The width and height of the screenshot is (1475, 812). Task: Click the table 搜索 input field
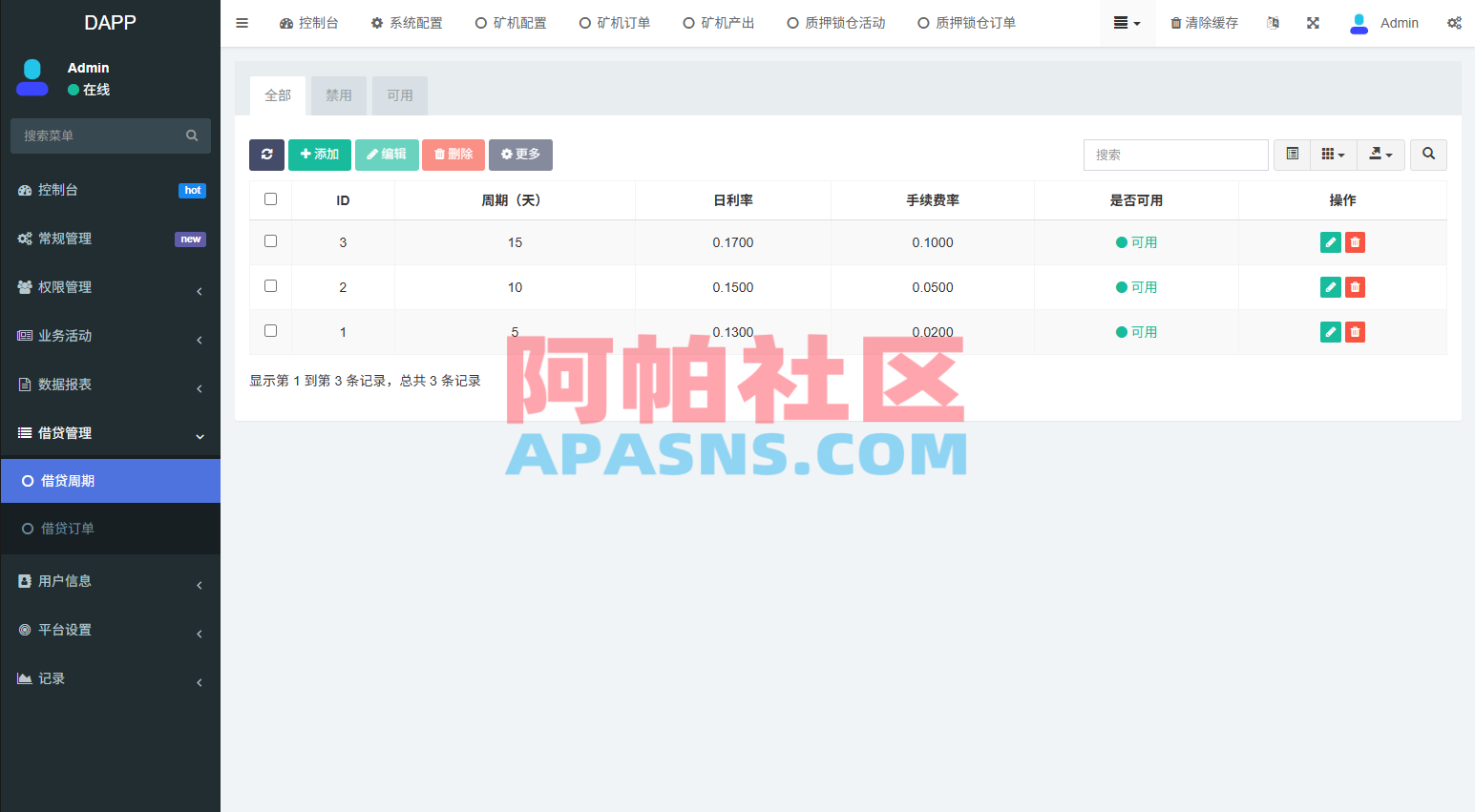pos(1176,155)
